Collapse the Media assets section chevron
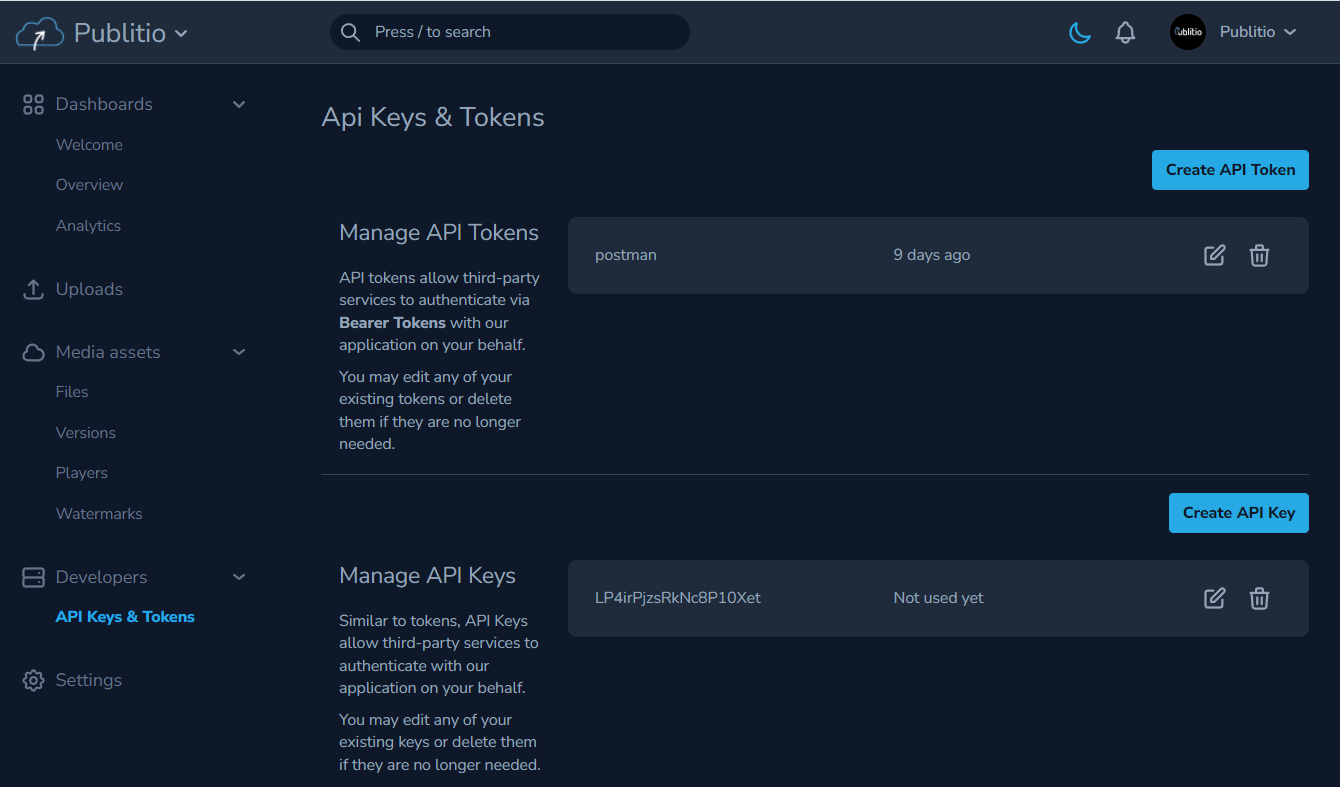Image resolution: width=1340 pixels, height=787 pixels. point(239,352)
